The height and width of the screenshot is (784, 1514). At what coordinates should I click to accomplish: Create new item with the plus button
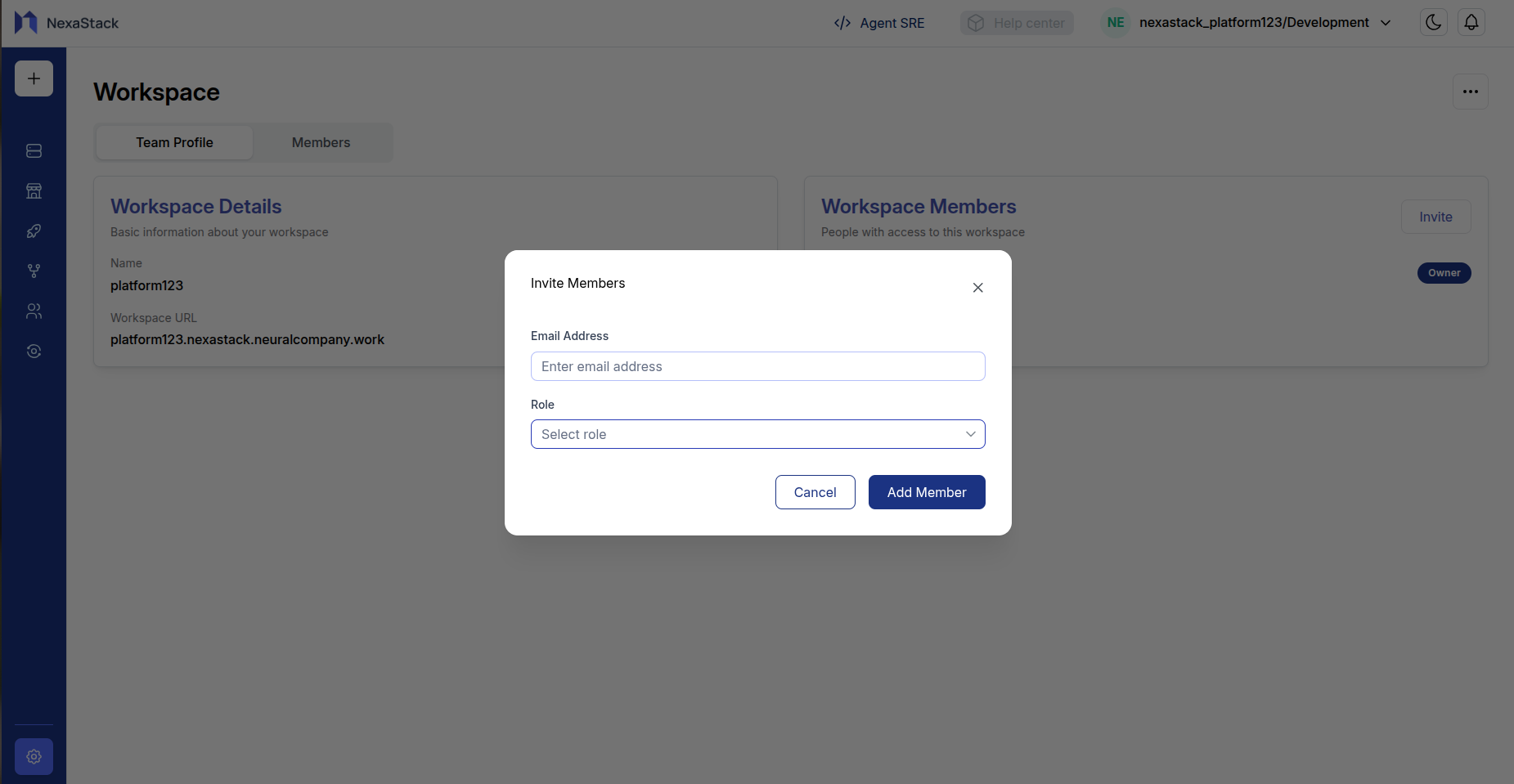[x=34, y=78]
